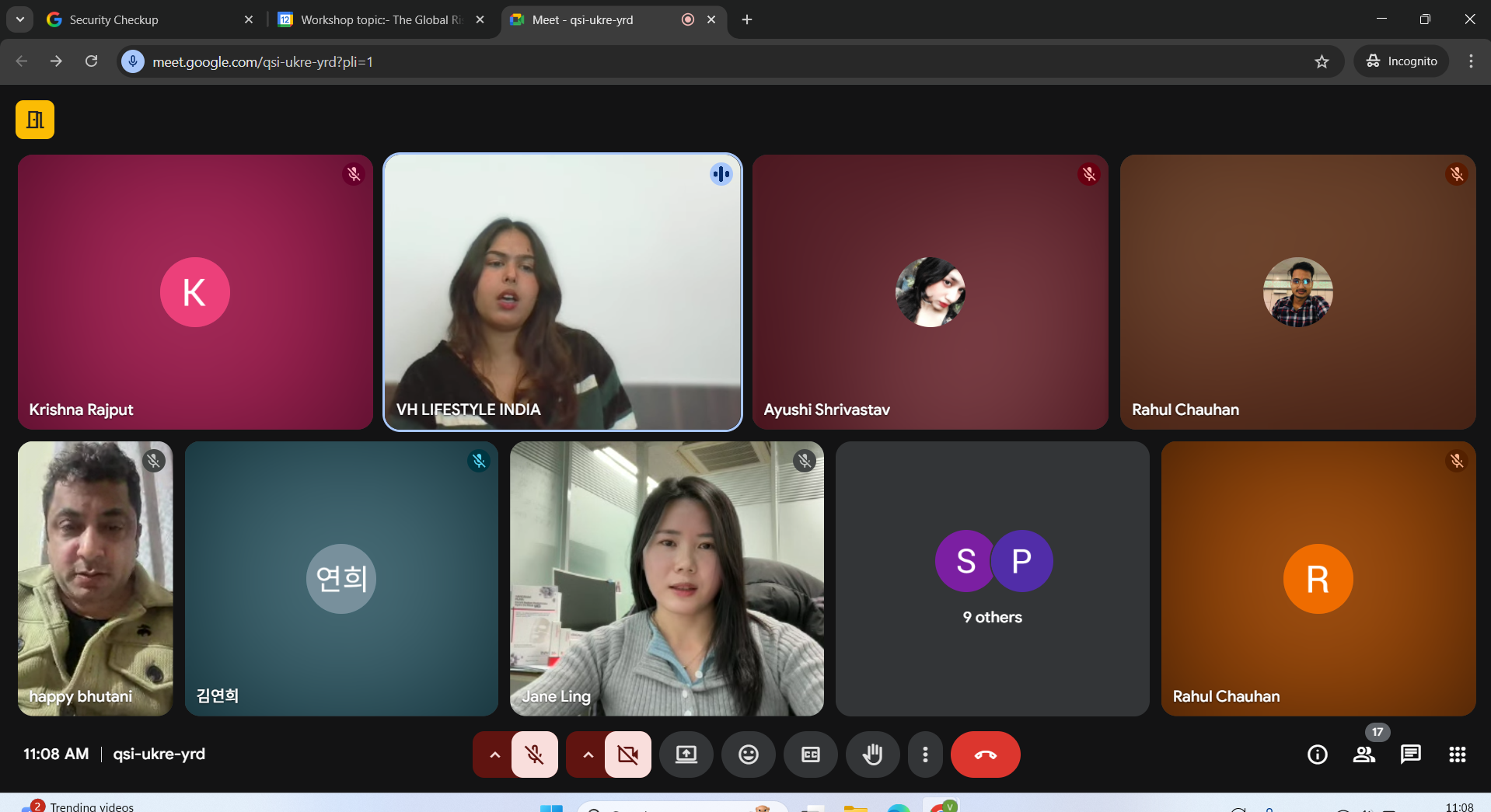
Task: Open more options three-dot menu in call bar
Action: pos(925,754)
